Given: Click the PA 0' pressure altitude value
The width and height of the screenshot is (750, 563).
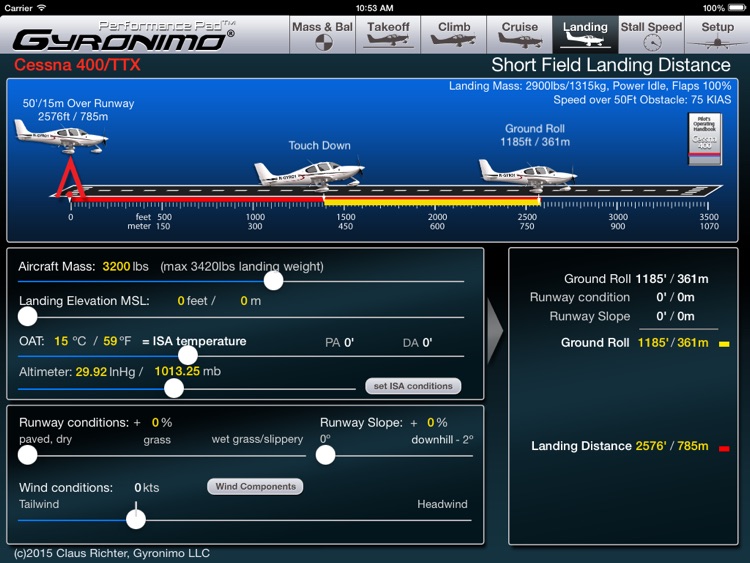Looking at the screenshot, I should click(339, 342).
